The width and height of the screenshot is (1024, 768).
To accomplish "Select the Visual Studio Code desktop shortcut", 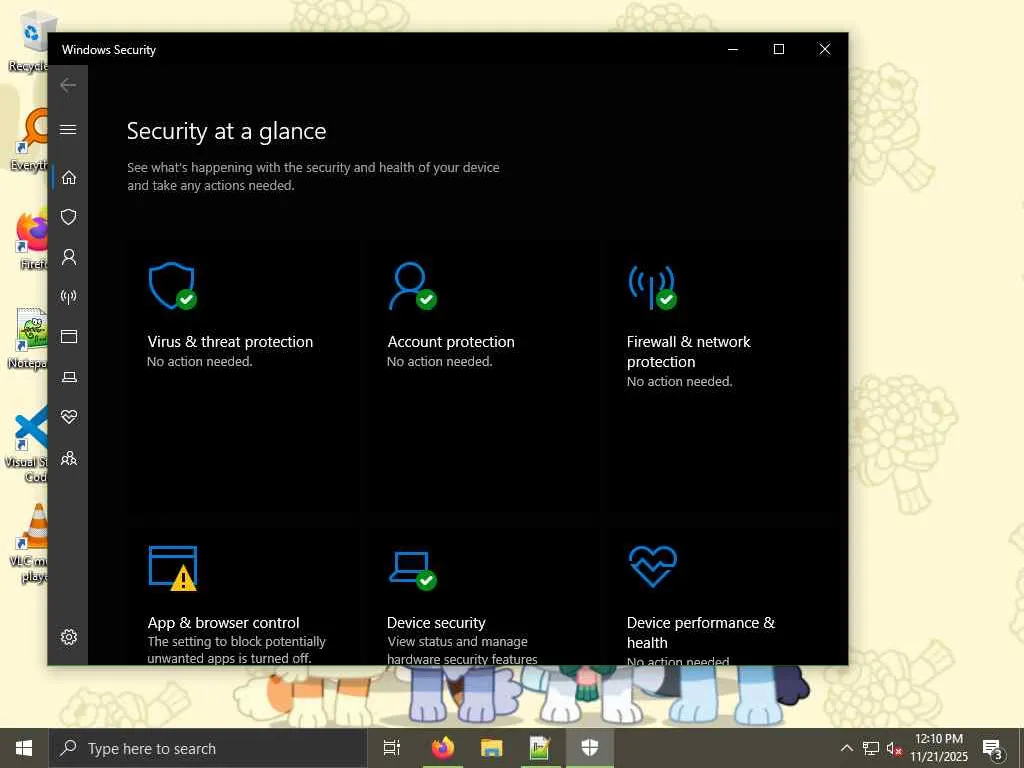I will (27, 444).
